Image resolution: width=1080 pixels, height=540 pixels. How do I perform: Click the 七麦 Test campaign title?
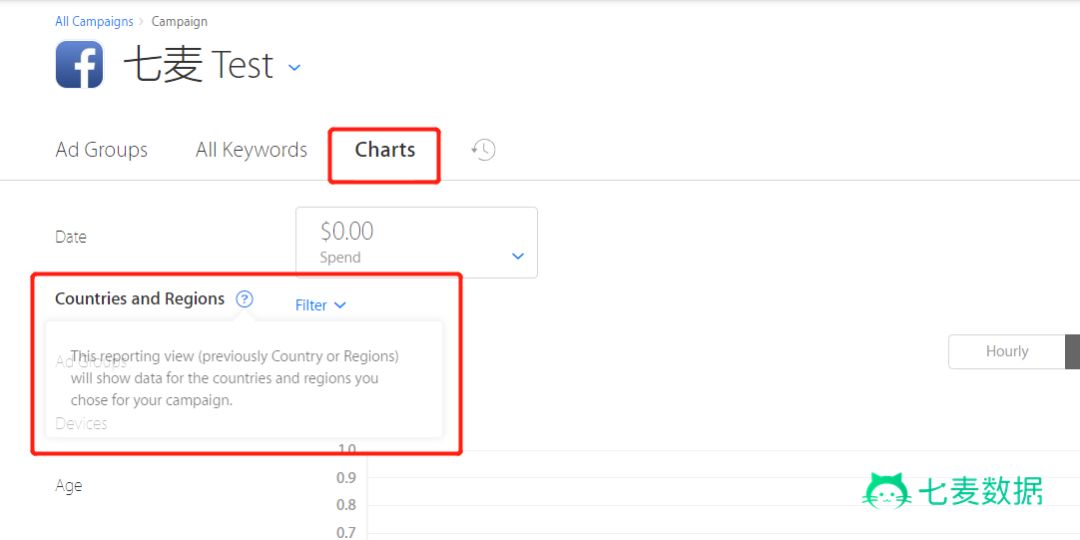click(199, 66)
